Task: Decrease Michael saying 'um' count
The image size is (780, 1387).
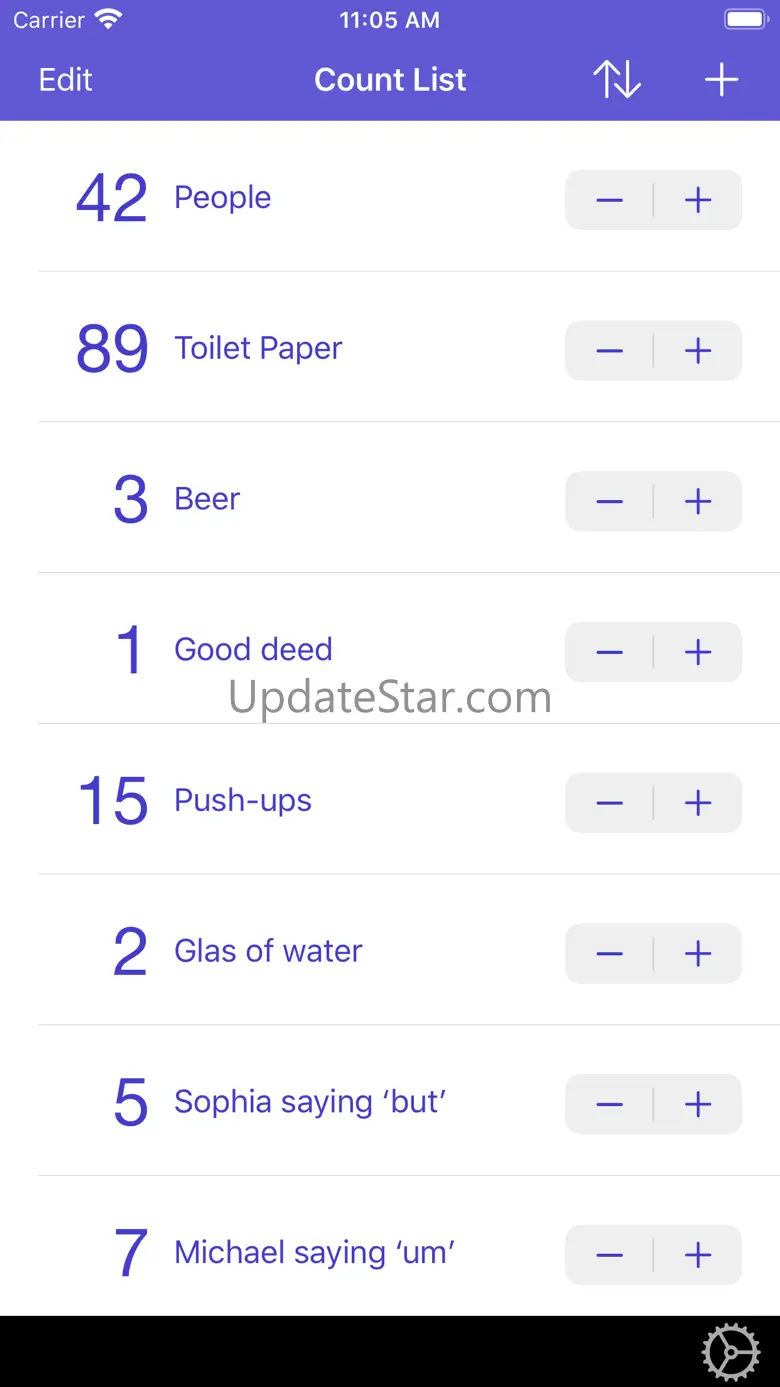Action: tap(609, 1255)
